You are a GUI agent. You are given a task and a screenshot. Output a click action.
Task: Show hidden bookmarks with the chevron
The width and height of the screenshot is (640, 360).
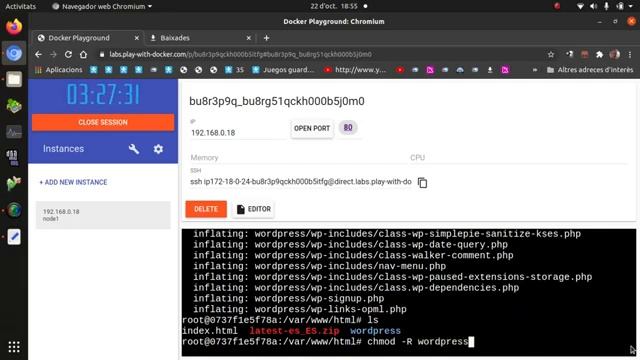pos(535,70)
